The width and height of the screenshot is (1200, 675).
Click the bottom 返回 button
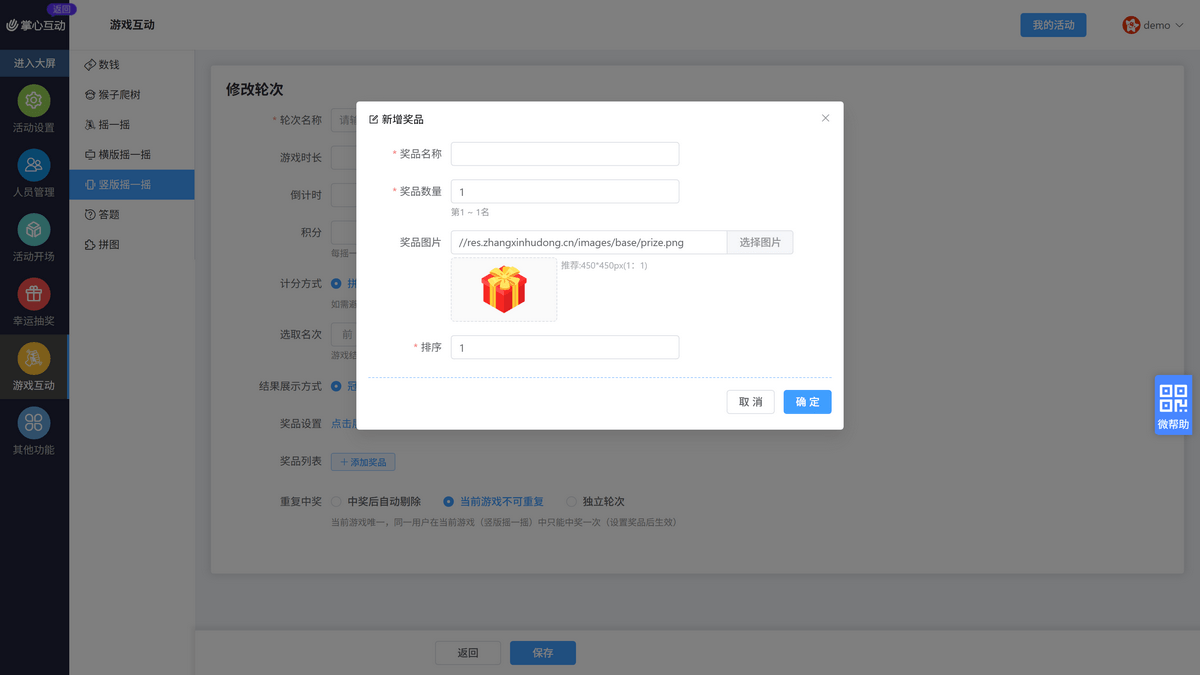[x=468, y=653]
